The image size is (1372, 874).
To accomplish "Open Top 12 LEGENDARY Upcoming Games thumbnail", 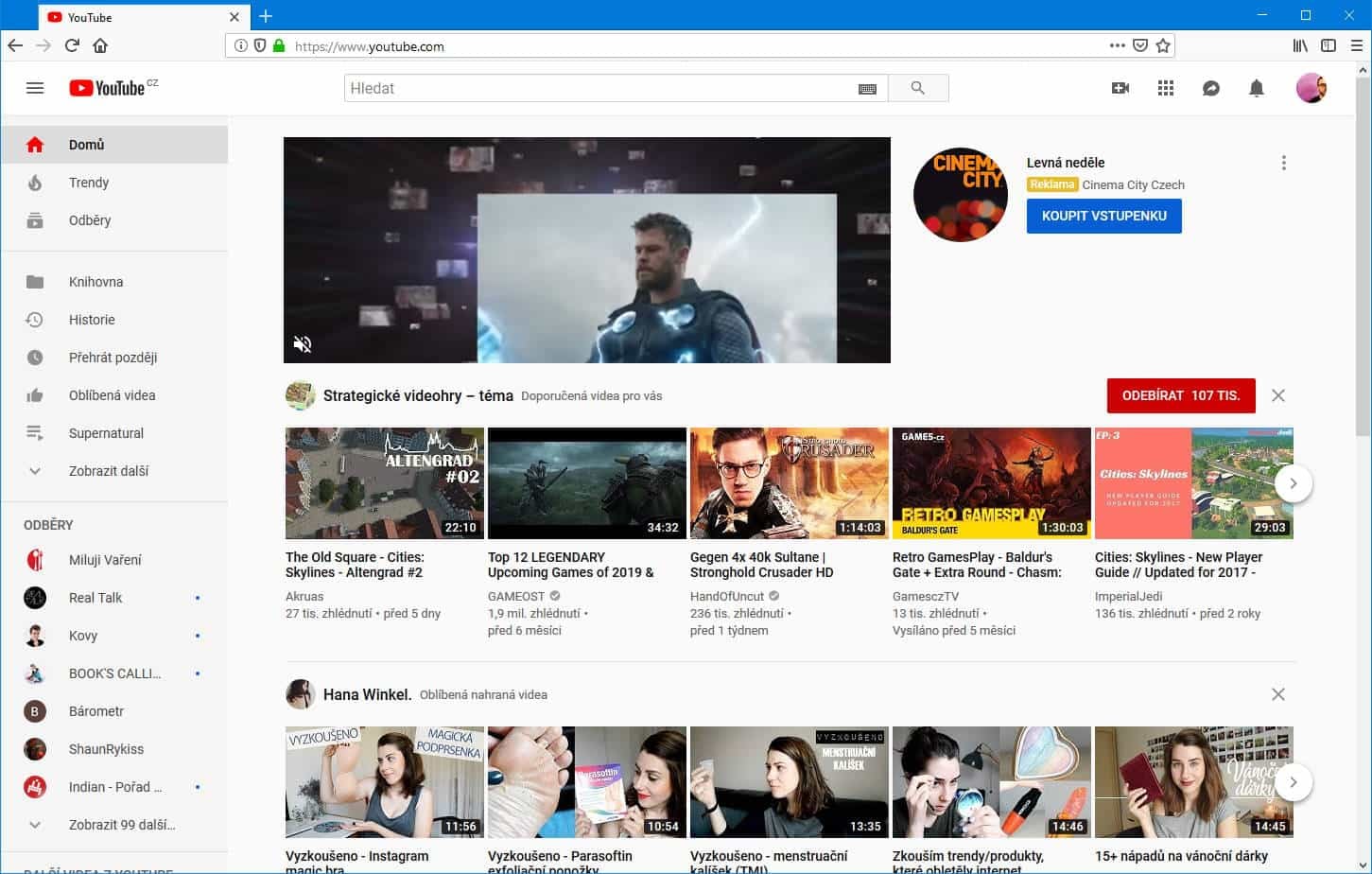I will [587, 483].
